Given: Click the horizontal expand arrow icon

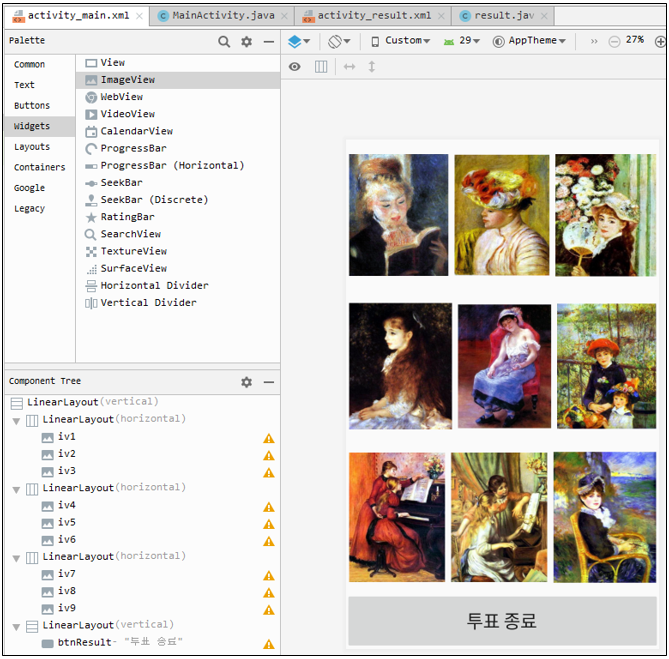Looking at the screenshot, I should (x=349, y=67).
